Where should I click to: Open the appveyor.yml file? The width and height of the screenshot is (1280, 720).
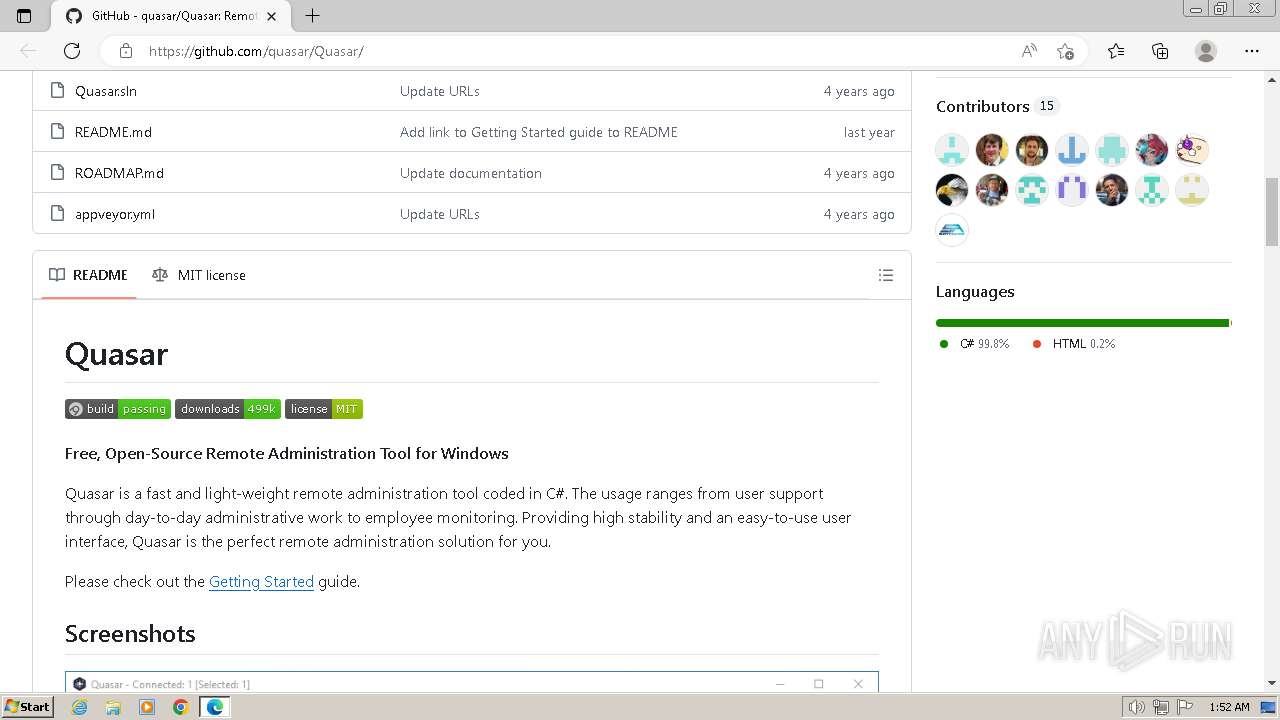(114, 214)
